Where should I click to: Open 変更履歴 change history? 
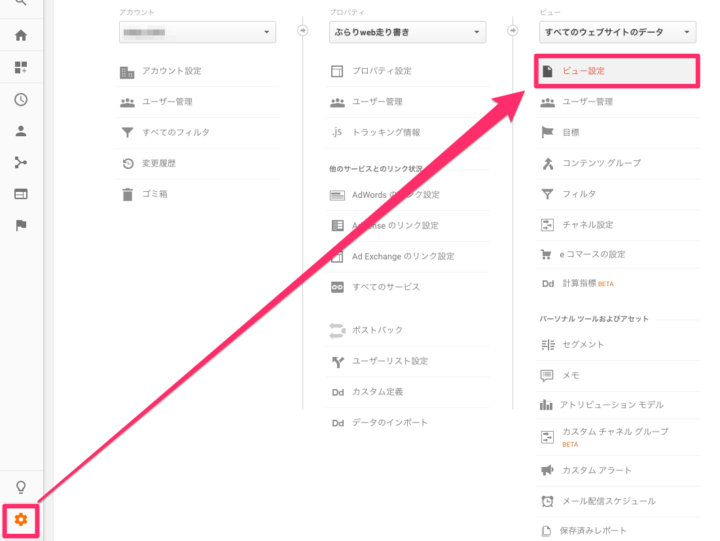click(165, 163)
